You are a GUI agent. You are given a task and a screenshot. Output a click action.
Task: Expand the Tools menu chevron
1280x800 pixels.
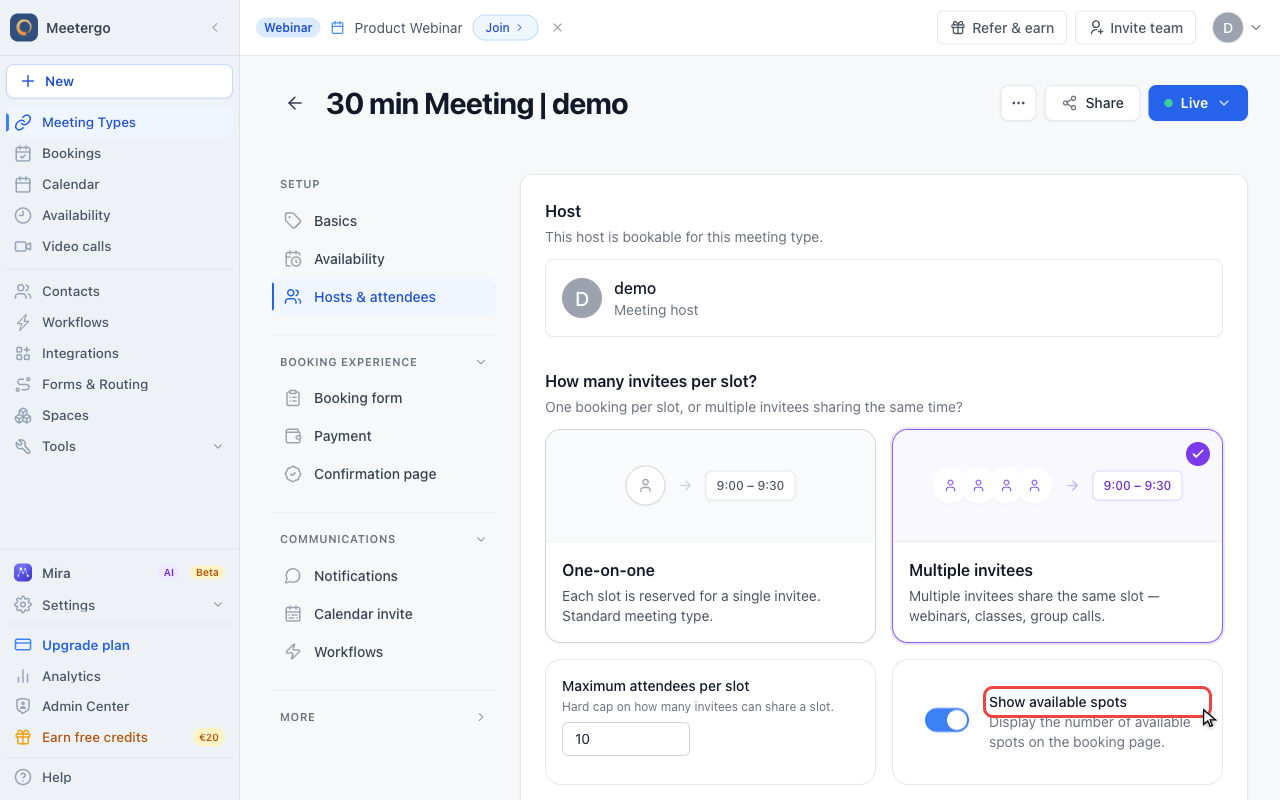pyautogui.click(x=218, y=446)
